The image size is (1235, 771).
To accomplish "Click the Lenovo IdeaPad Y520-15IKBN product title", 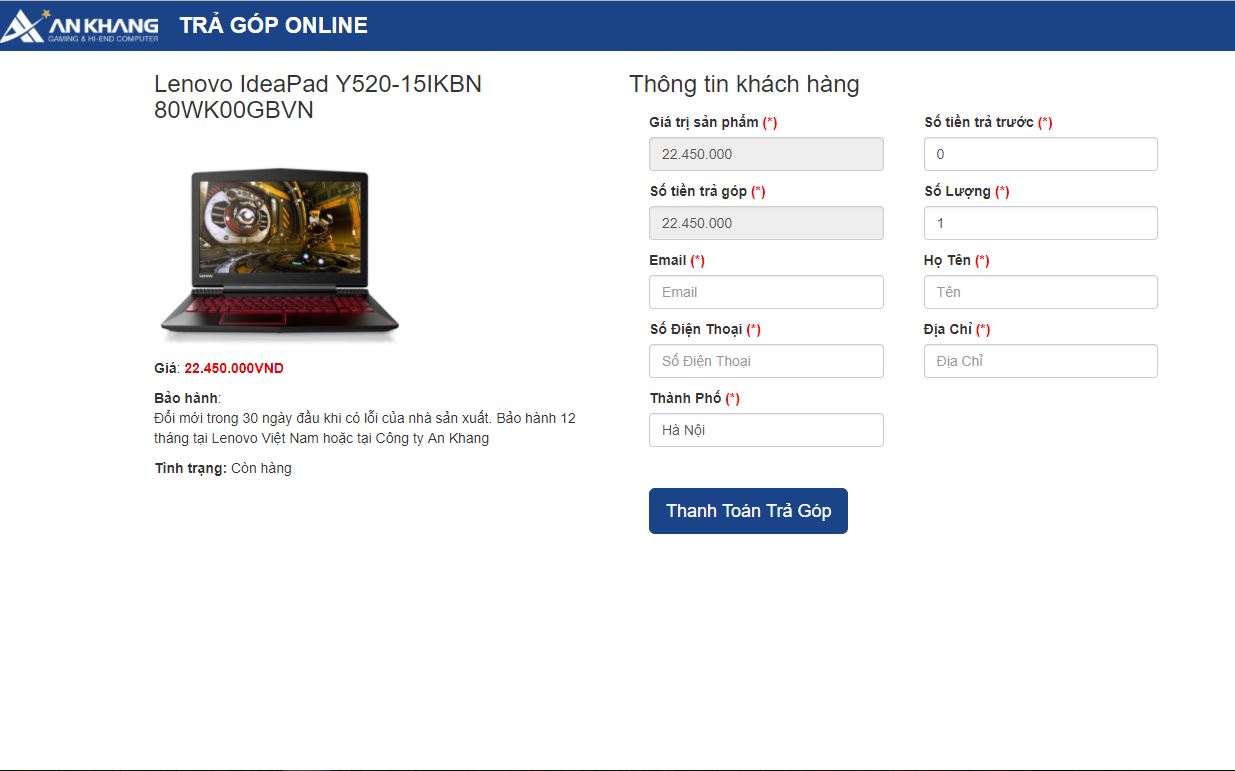I will tap(318, 97).
